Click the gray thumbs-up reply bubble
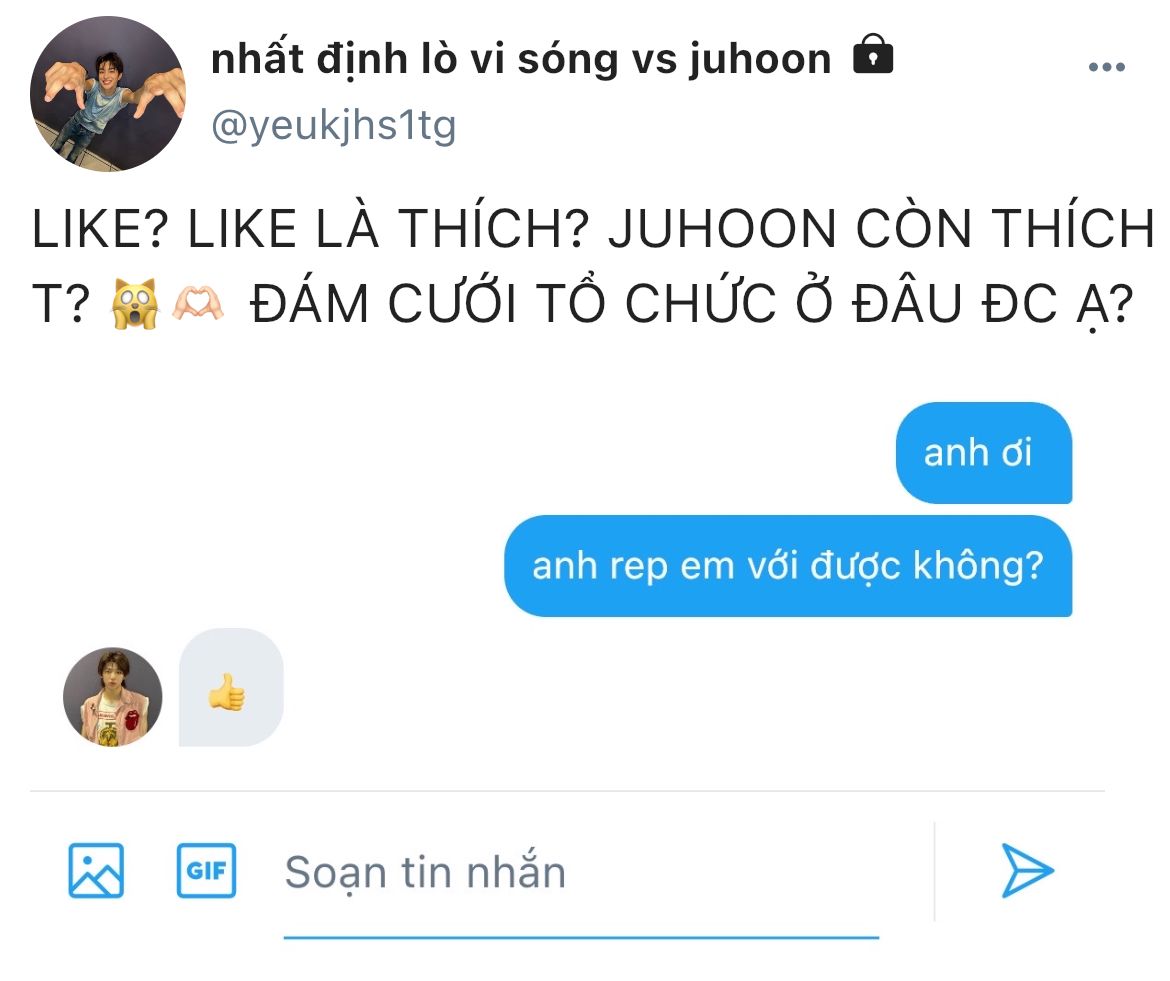The width and height of the screenshot is (1170, 981). click(231, 687)
